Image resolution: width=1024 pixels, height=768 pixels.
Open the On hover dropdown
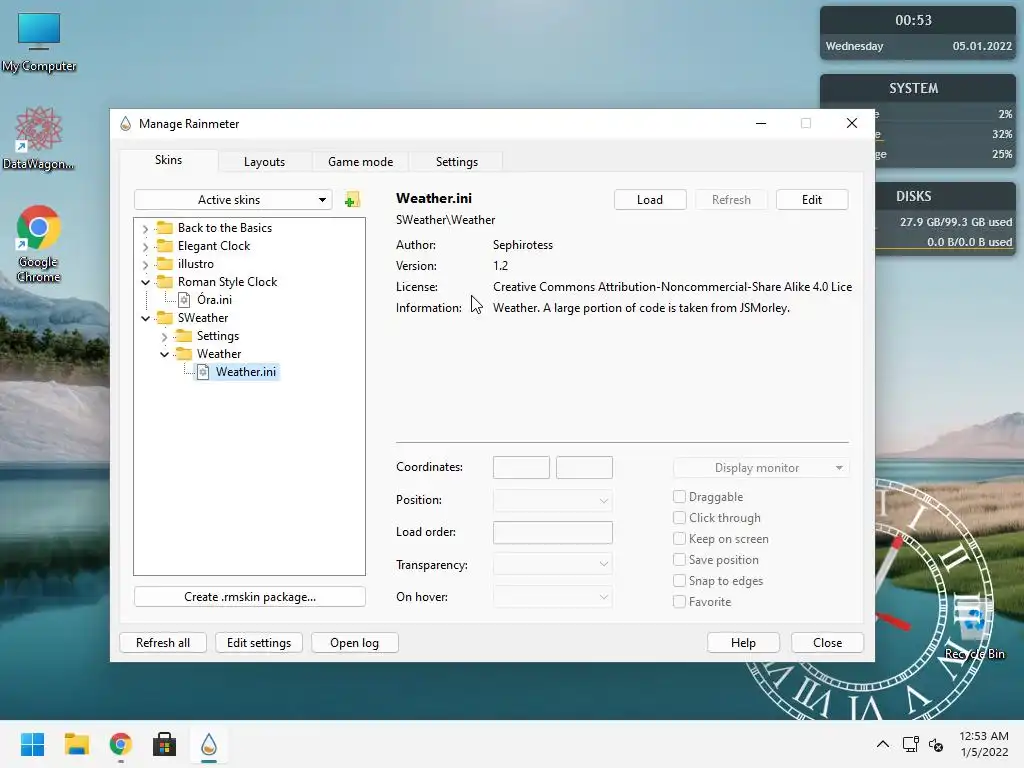point(552,597)
